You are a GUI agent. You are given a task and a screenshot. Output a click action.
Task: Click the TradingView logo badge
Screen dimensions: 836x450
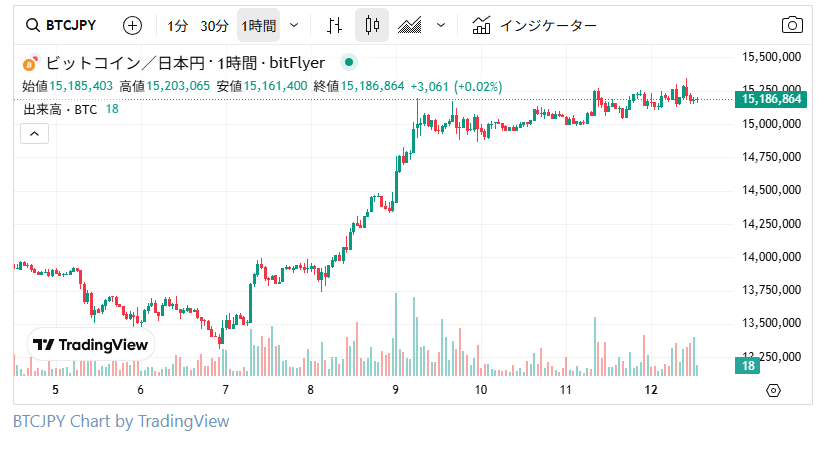pos(90,344)
